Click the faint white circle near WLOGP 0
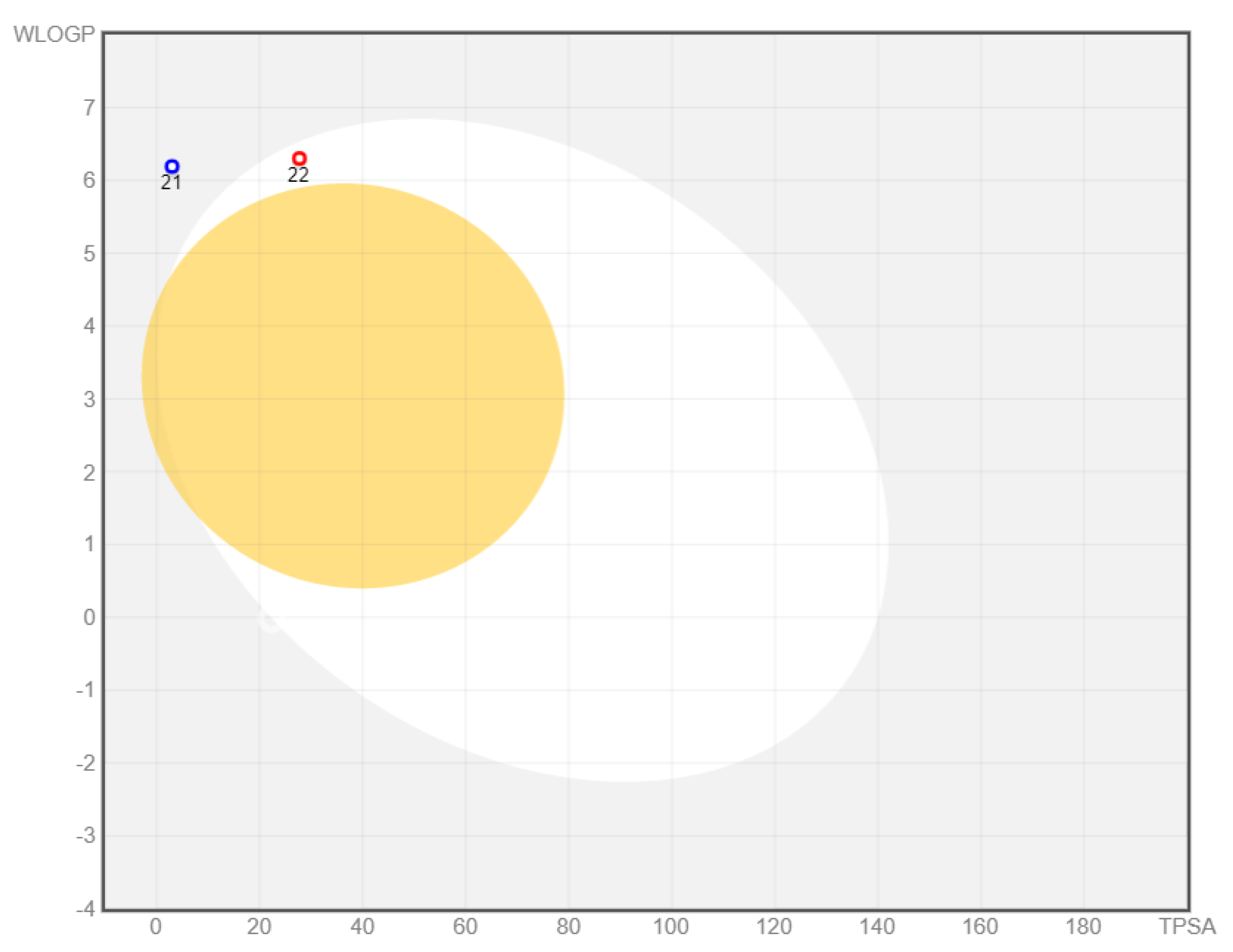 click(269, 621)
